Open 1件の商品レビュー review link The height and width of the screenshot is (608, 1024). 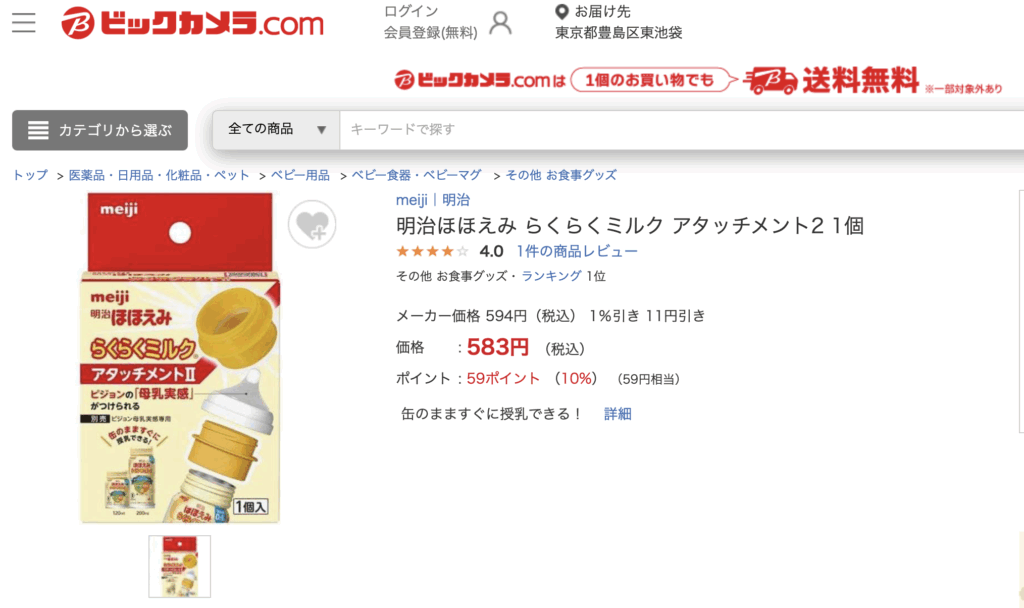pyautogui.click(x=577, y=251)
